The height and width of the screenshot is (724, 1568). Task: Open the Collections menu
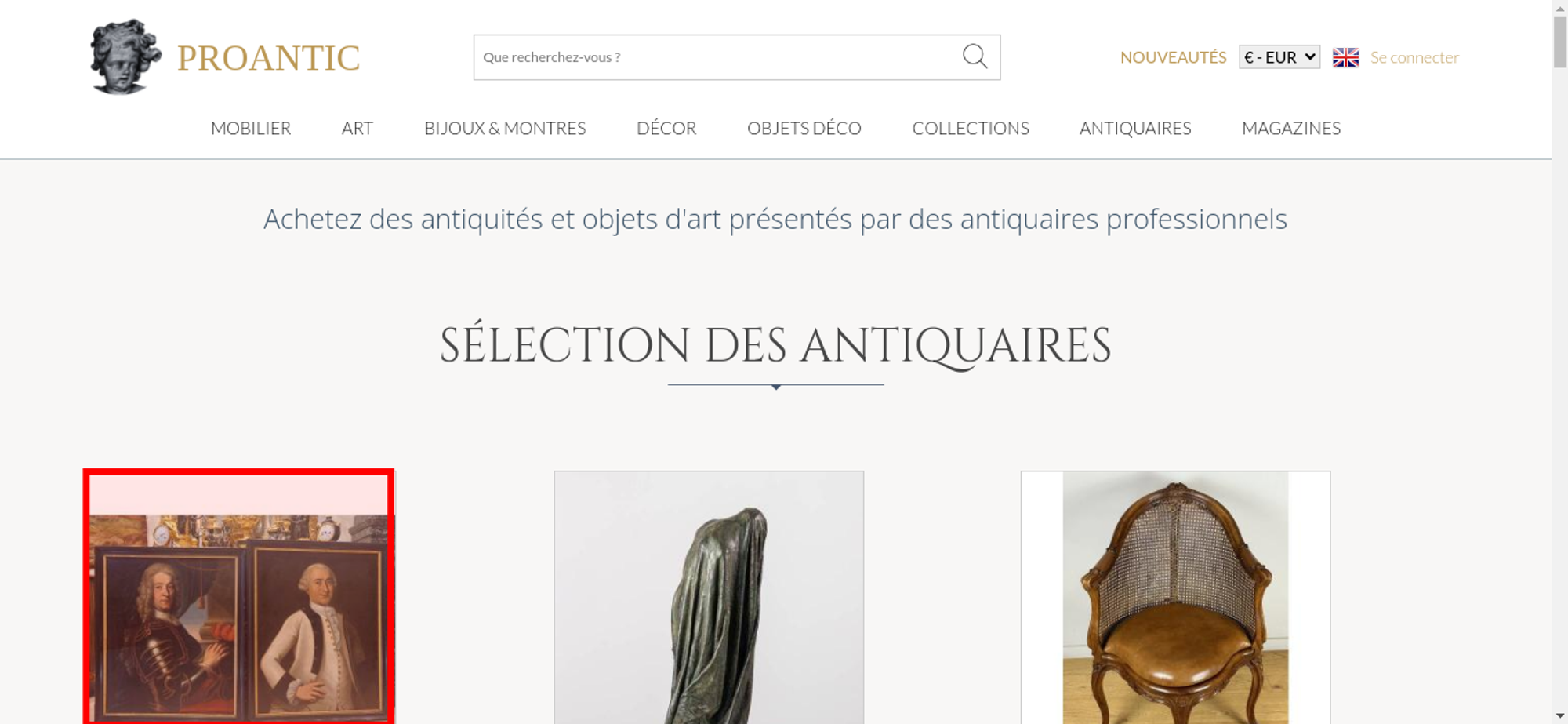pyautogui.click(x=971, y=128)
